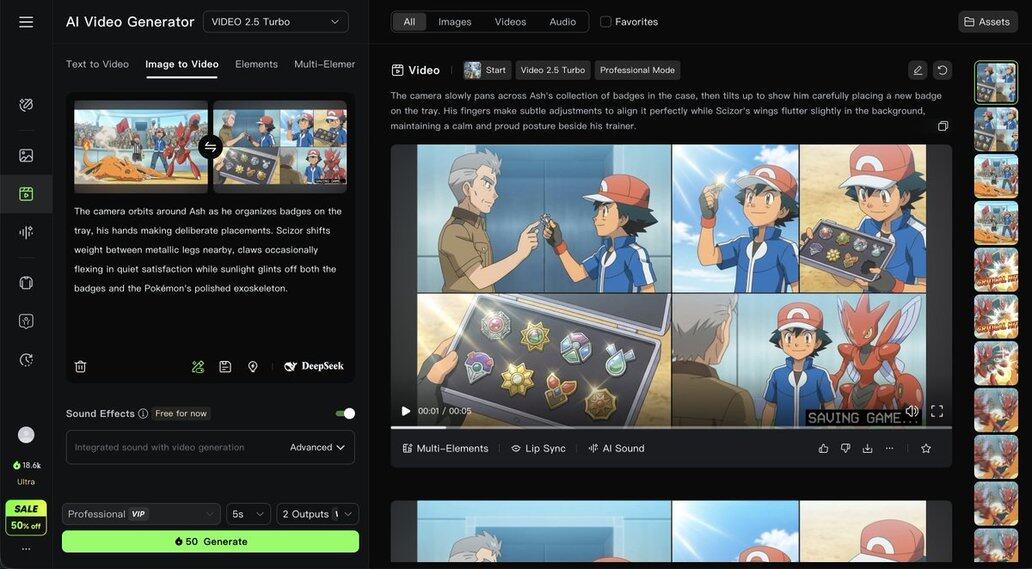1032x569 pixels.
Task: Switch to the Text to Video tab
Action: tap(97, 64)
